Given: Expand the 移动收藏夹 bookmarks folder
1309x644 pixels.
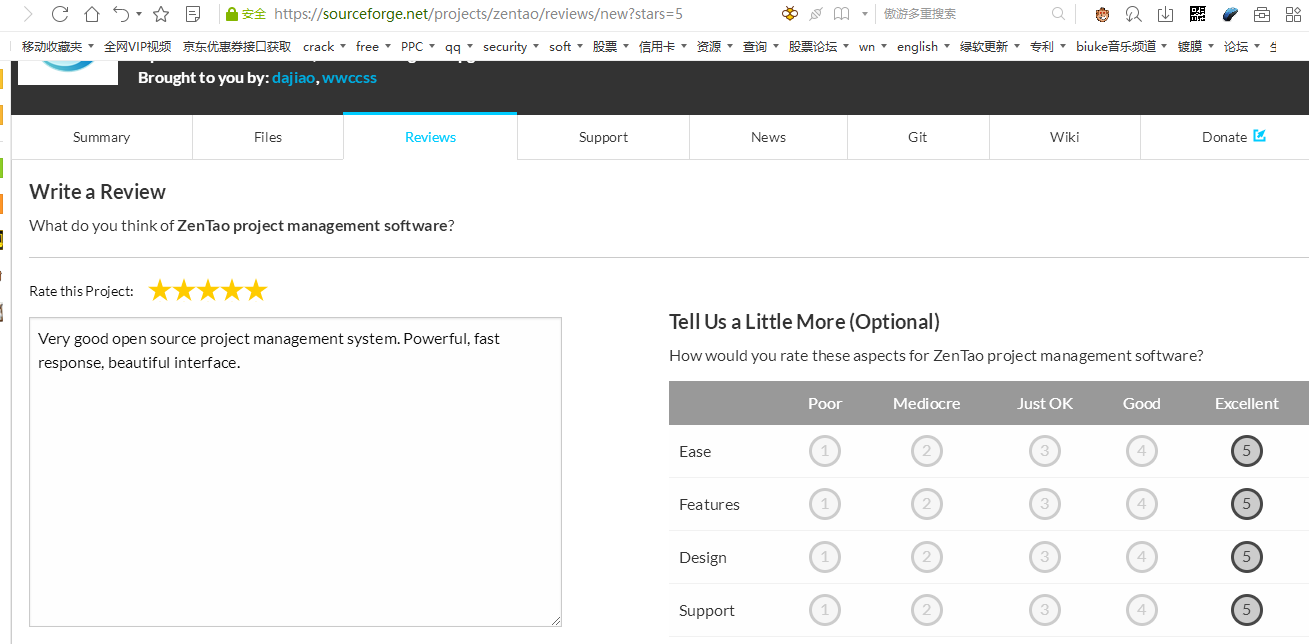Looking at the screenshot, I should (x=58, y=46).
